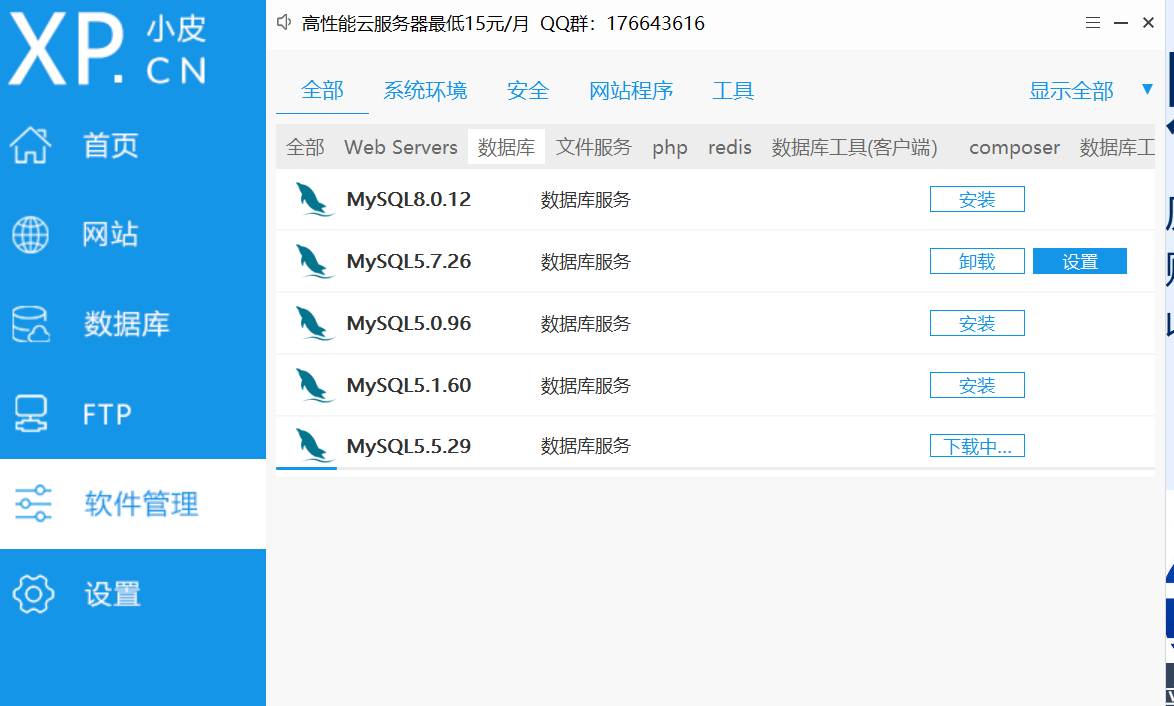
Task: Select the php sub-filter
Action: (669, 148)
